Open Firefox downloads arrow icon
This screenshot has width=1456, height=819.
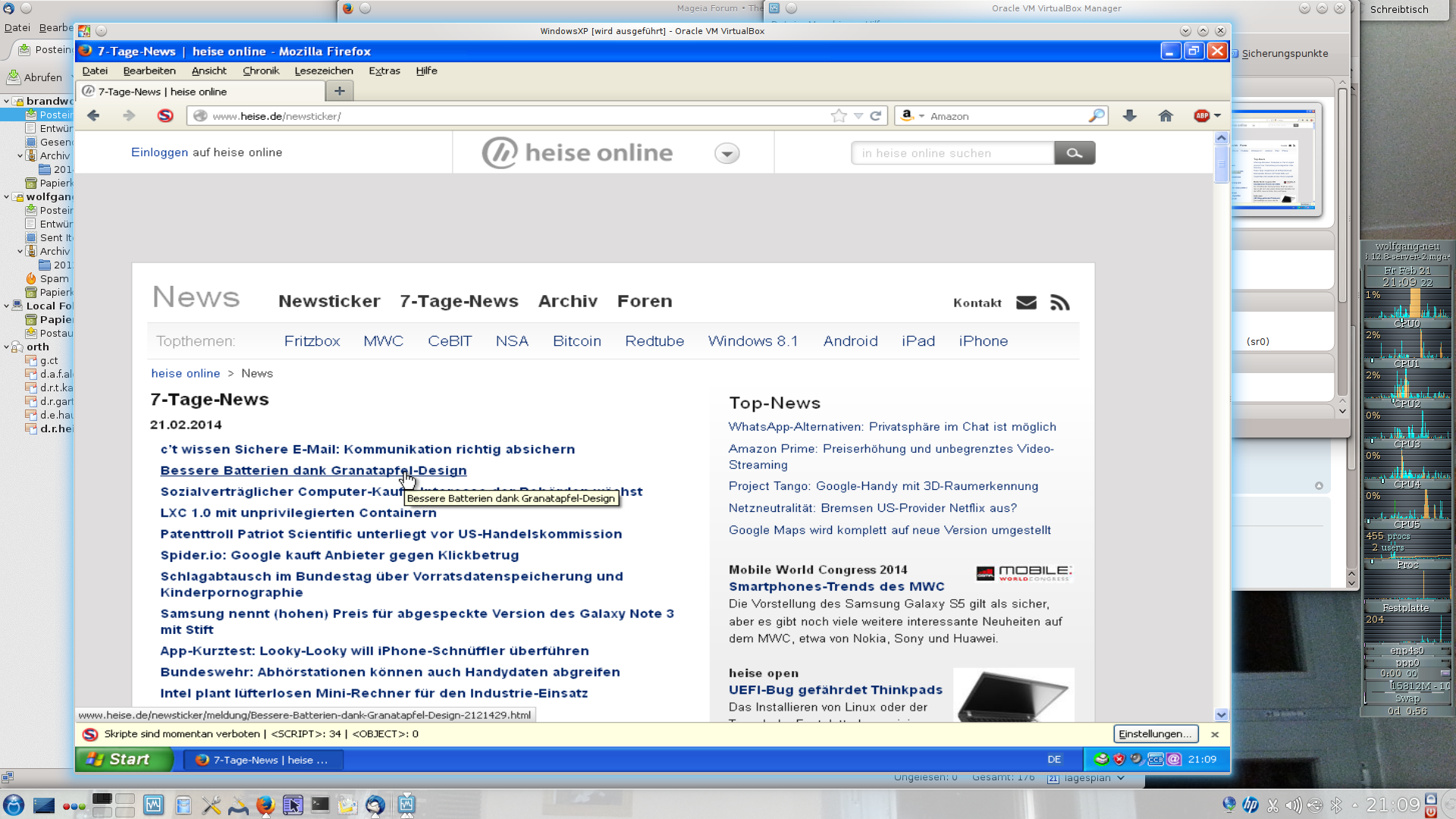pos(1129,116)
